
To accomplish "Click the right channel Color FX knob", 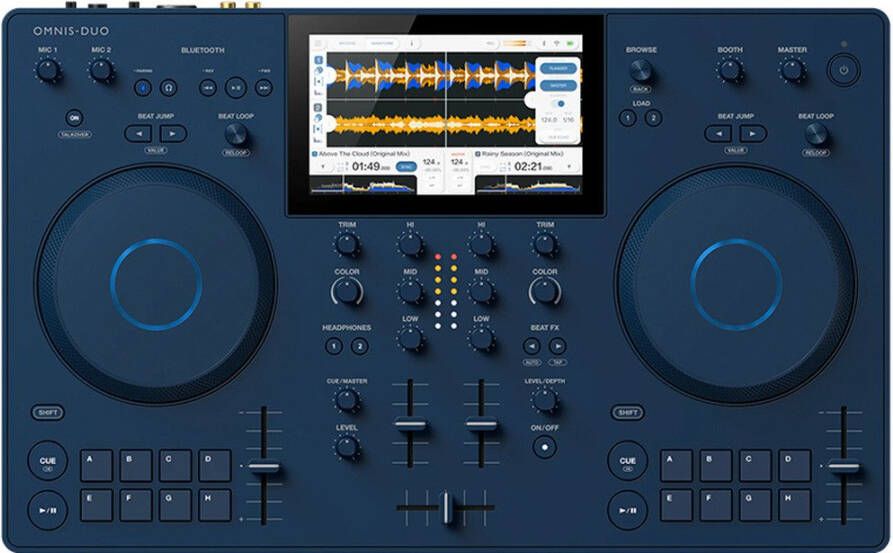I will (544, 292).
